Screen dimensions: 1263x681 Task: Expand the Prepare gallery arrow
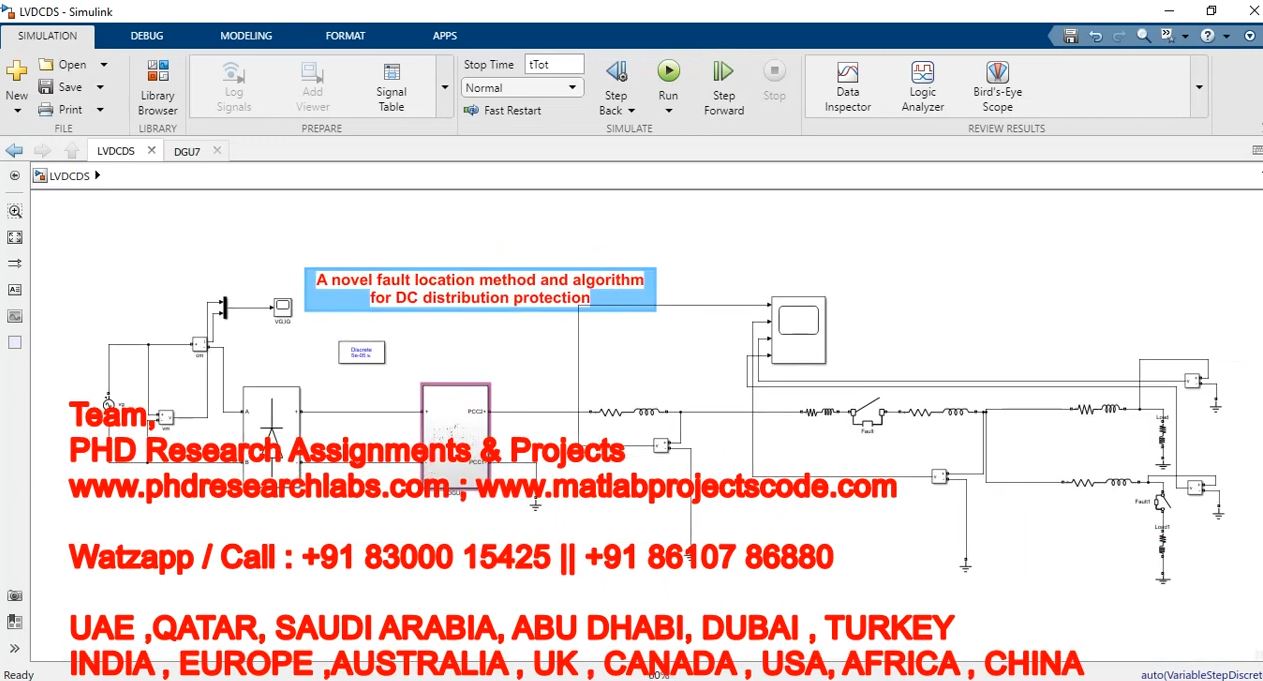pos(444,88)
